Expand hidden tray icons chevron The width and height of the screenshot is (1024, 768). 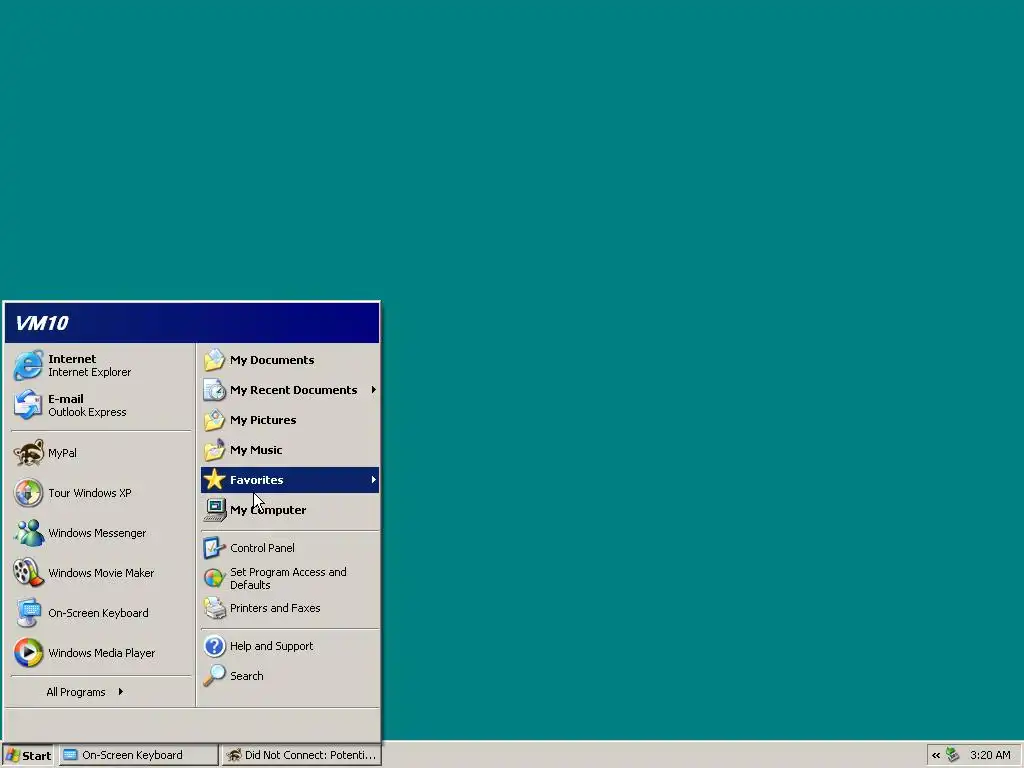pos(936,756)
